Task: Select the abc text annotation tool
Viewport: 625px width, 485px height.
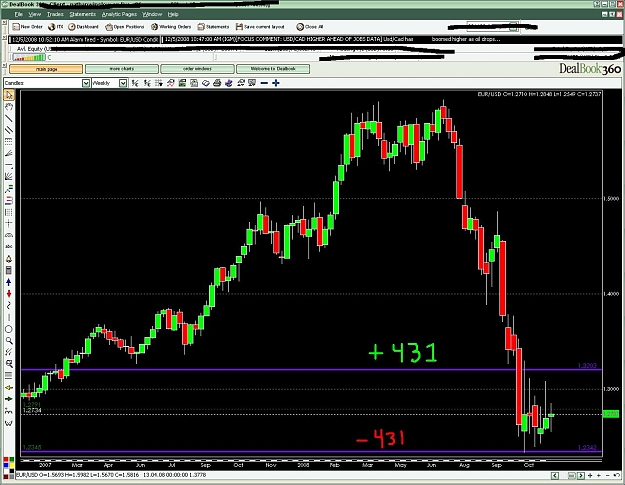Action: (9, 247)
